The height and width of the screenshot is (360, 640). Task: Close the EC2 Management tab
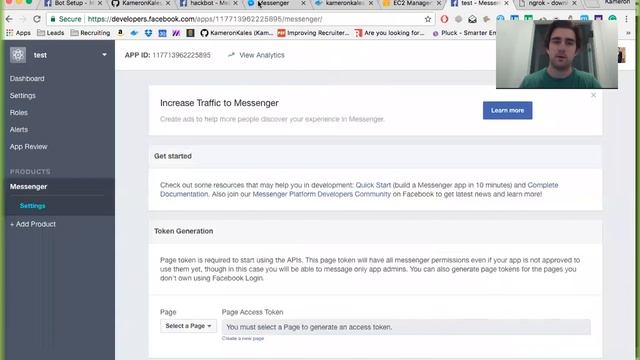[439, 3]
